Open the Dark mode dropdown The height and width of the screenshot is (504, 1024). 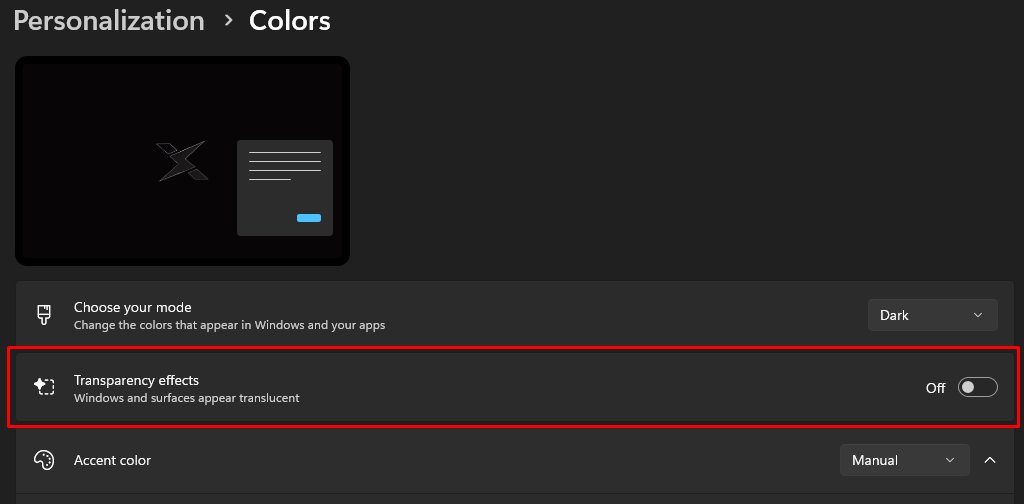(x=932, y=315)
